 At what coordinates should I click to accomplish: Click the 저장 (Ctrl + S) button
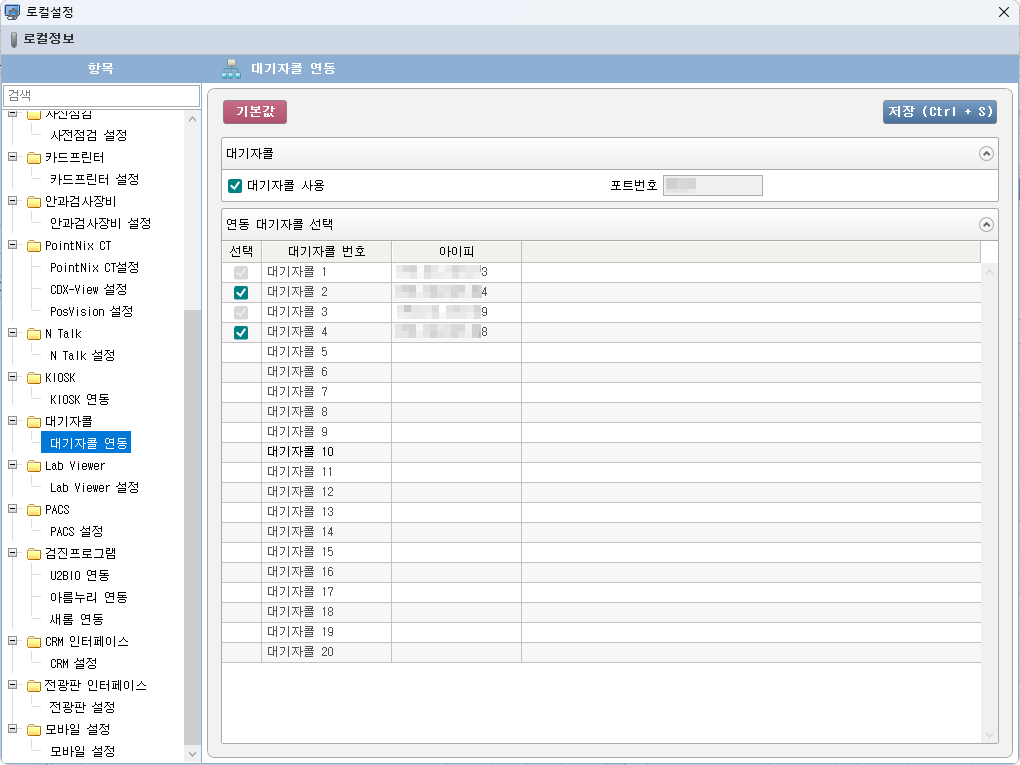pos(939,112)
